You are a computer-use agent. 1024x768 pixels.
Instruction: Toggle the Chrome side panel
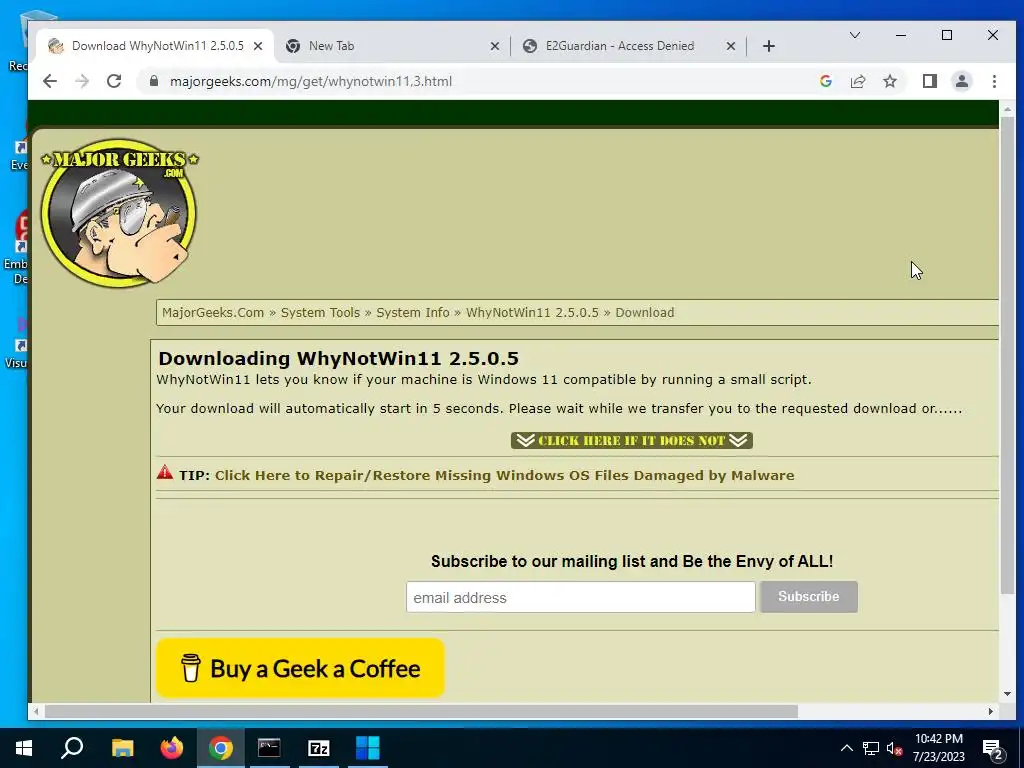coord(929,81)
